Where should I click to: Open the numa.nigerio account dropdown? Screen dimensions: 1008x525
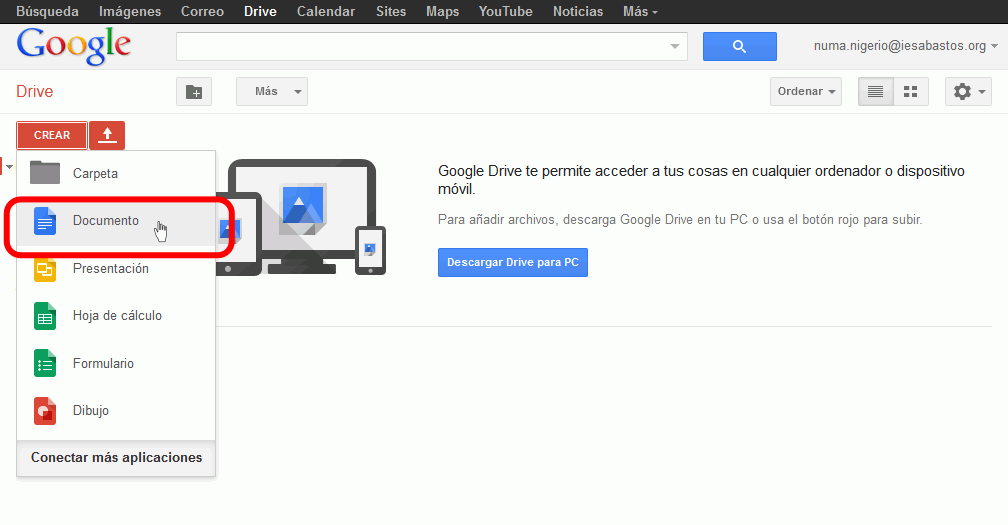[x=906, y=46]
